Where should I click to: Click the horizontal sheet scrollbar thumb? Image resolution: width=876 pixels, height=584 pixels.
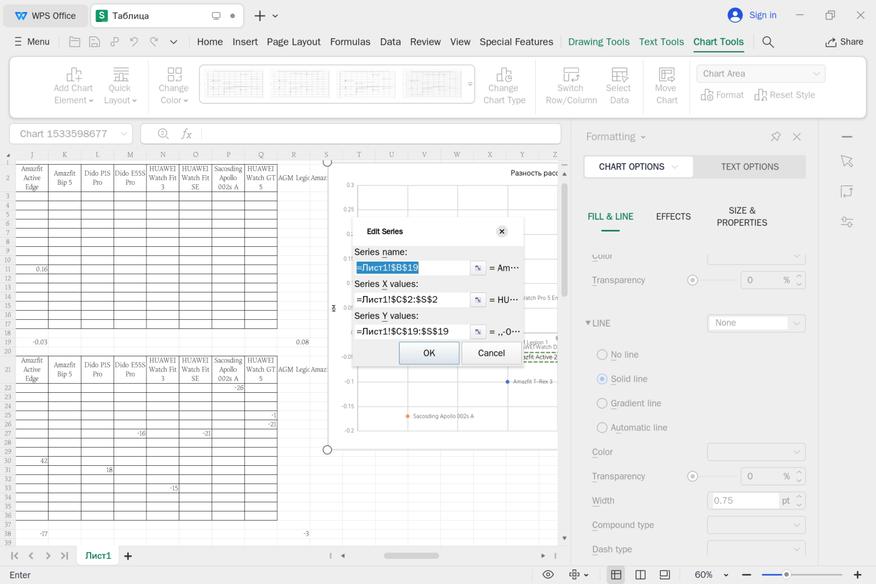pyautogui.click(x=411, y=555)
